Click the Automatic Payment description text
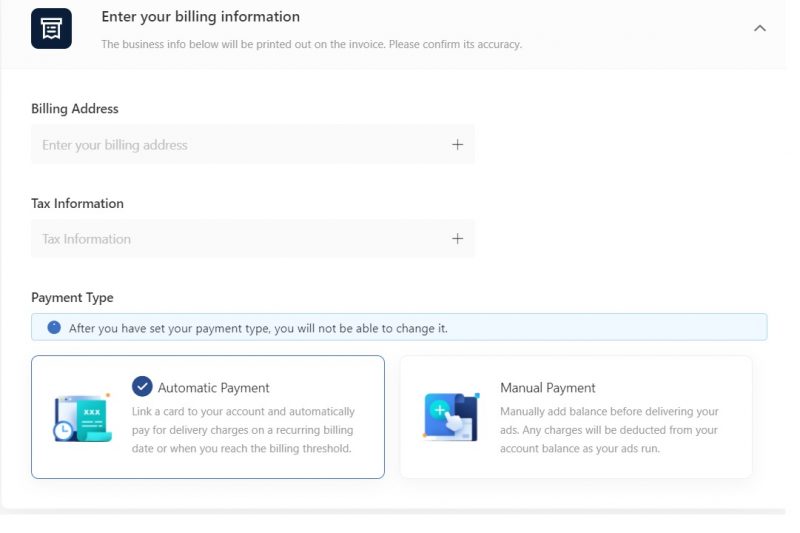800x533 pixels. 243,430
